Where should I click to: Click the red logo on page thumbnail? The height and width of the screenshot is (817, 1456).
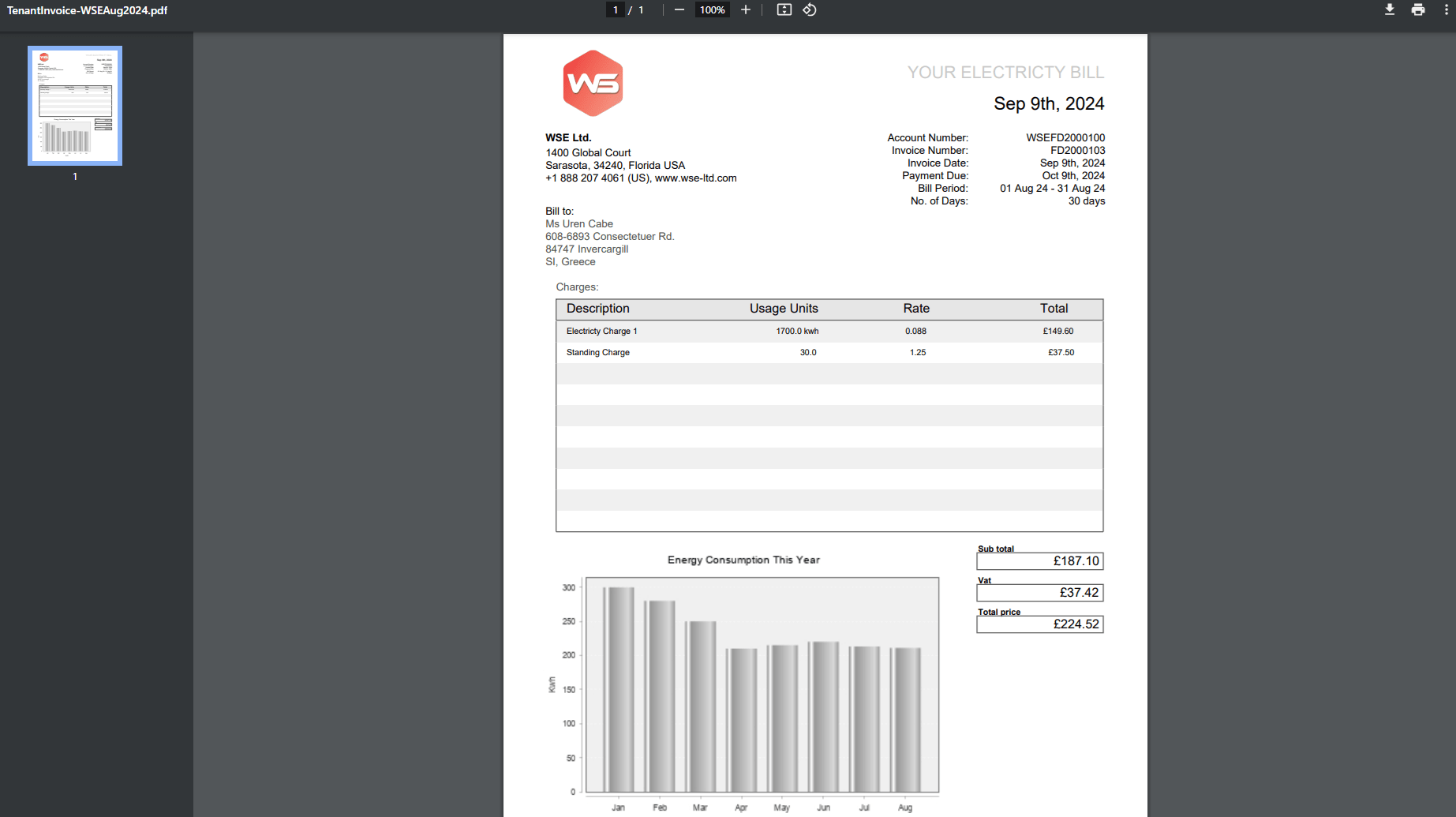[x=45, y=56]
